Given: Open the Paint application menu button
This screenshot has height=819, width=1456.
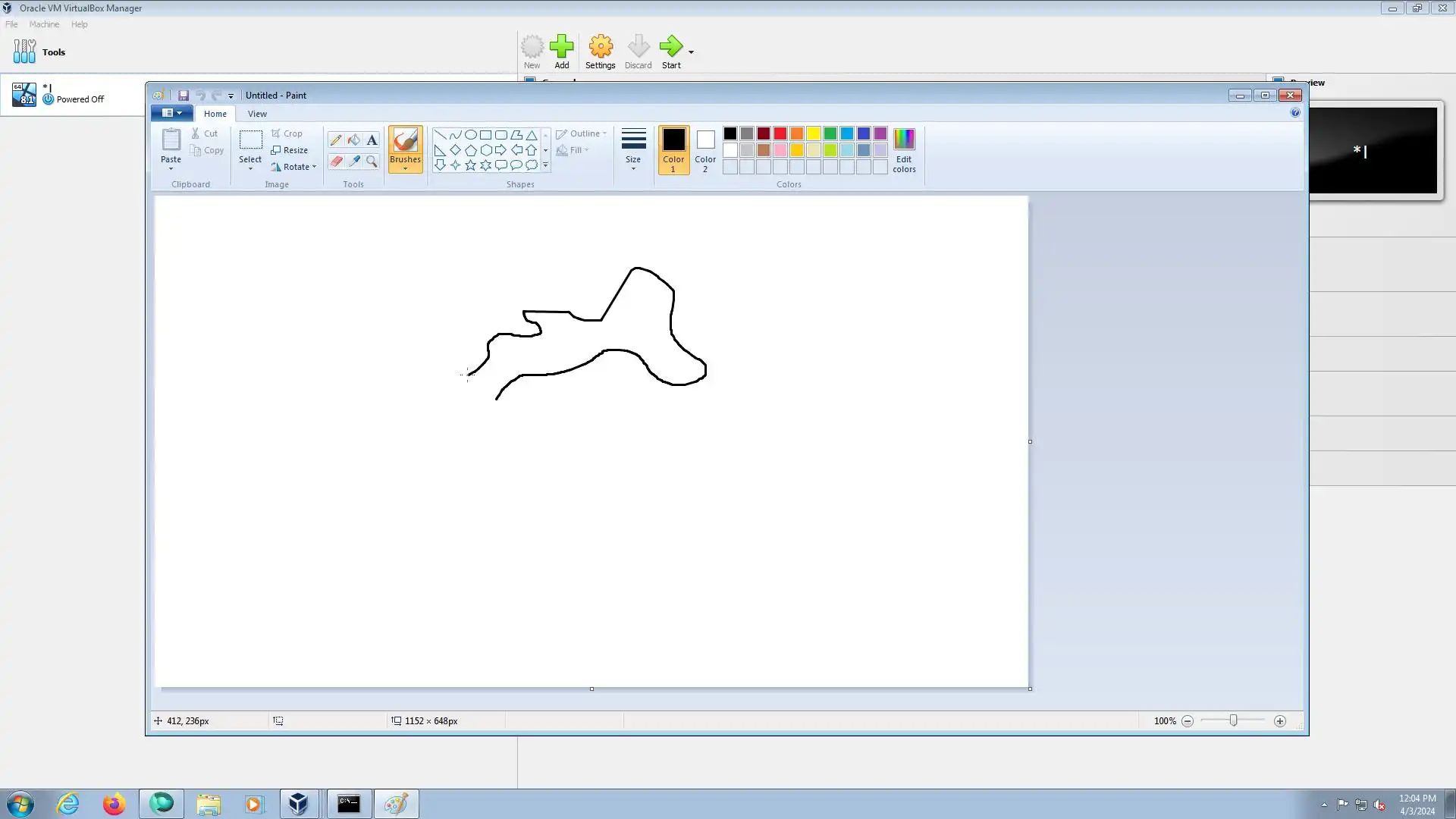Looking at the screenshot, I should (172, 113).
